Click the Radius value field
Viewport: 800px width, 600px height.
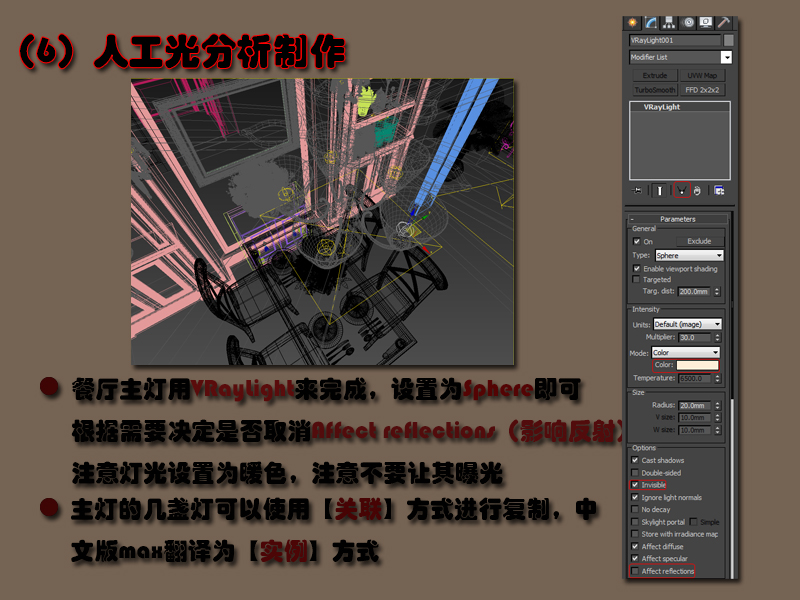click(695, 406)
